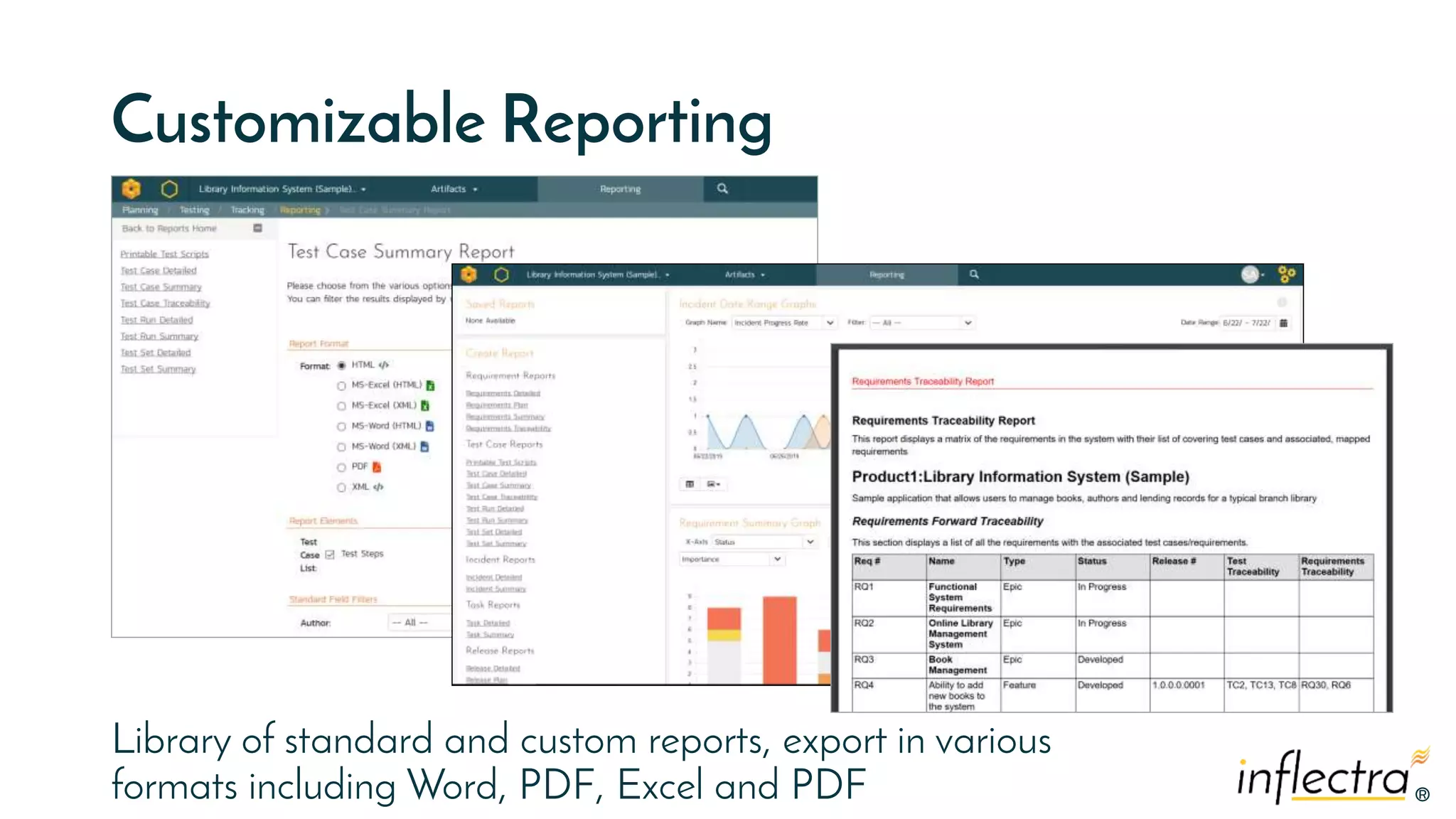The image size is (1456, 819).
Task: Click the blue icon beside MS-Word (HTML)
Action: pos(429,426)
